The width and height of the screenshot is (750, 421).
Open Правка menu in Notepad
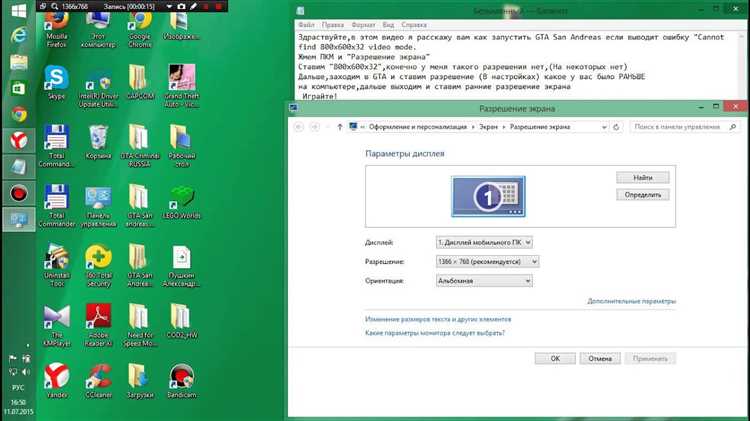tap(332, 24)
